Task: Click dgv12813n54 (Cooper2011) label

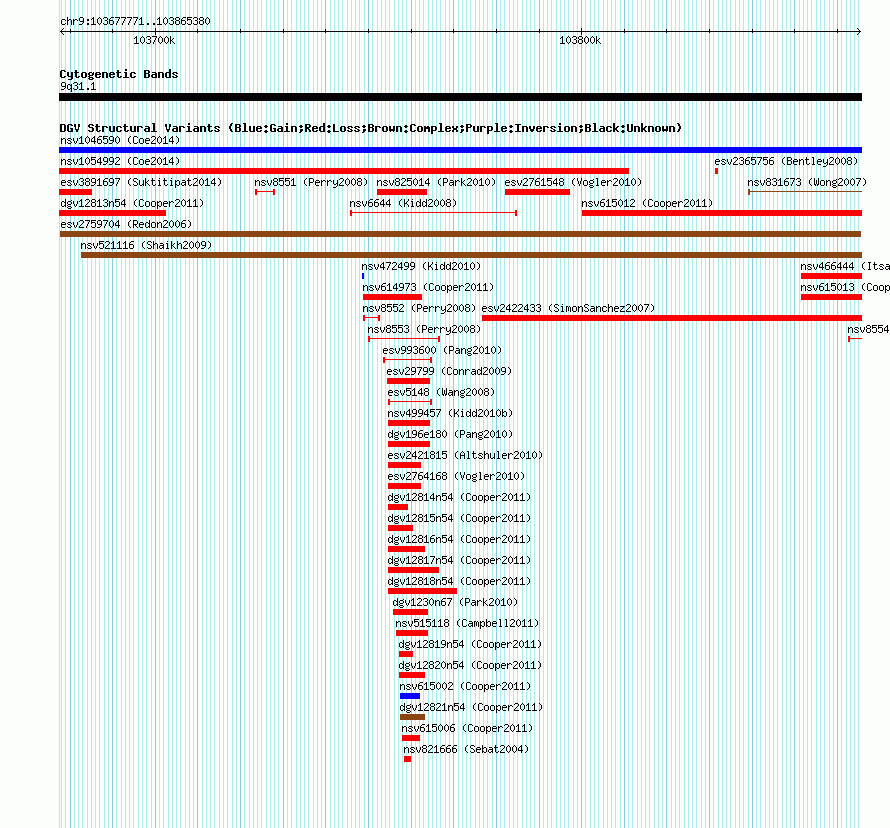Action: [132, 203]
